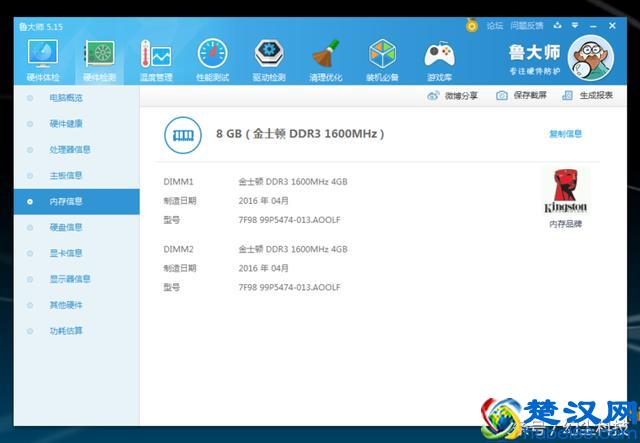Click the gold medal icon in title bar
640x443 pixels.
(472, 25)
